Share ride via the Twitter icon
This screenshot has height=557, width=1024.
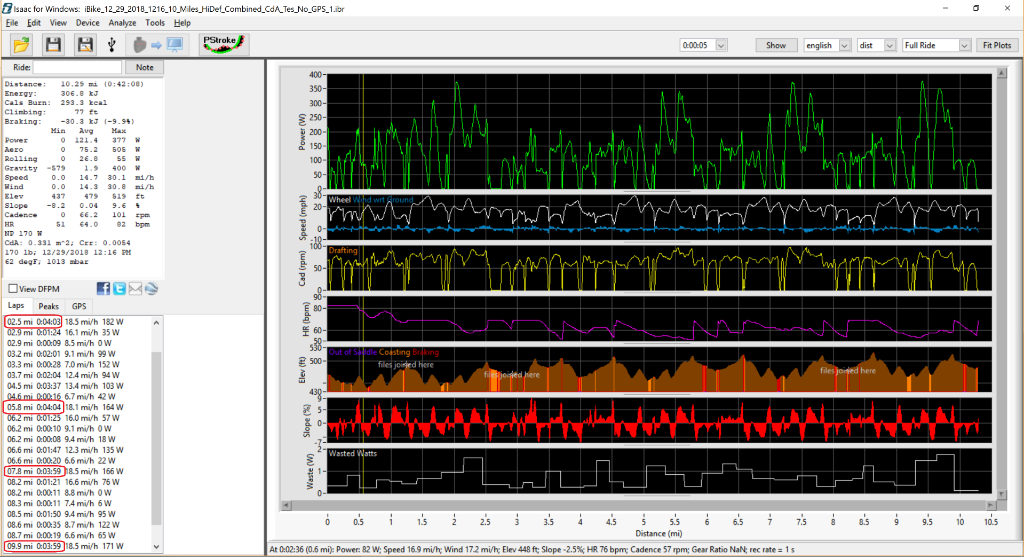coord(117,289)
